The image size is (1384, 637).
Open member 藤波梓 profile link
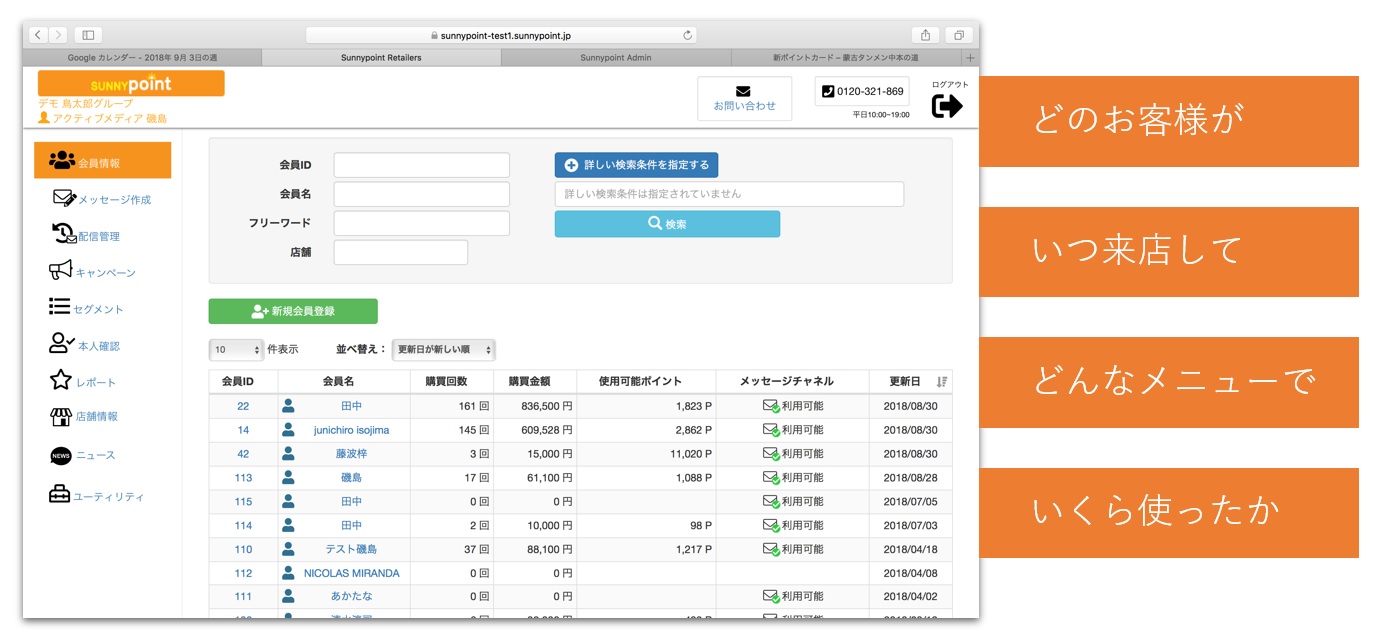(351, 454)
